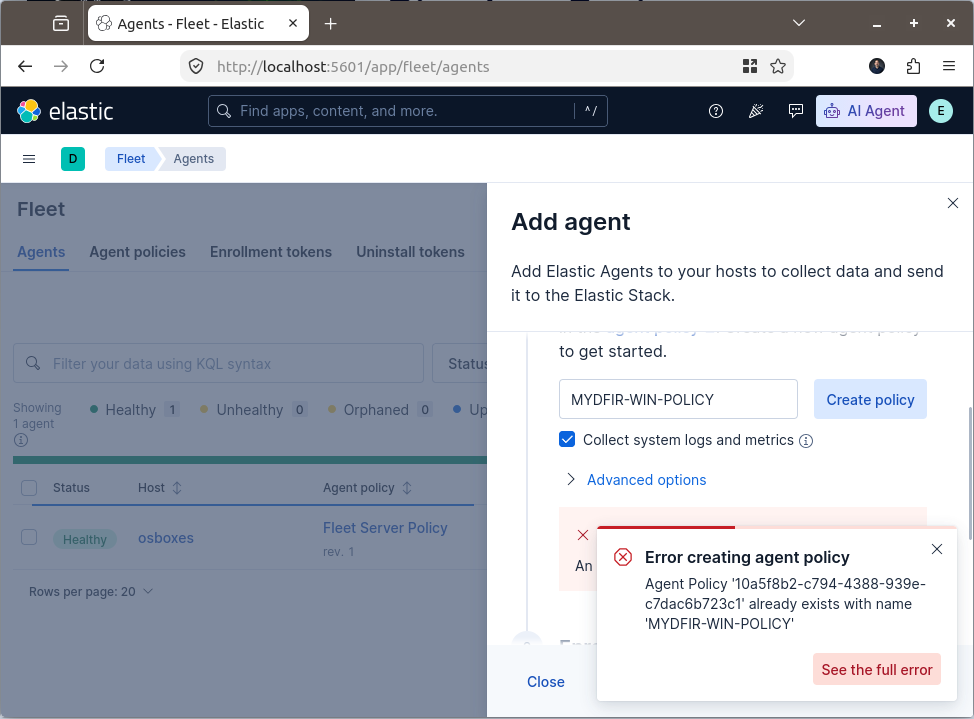Select all agents header checkbox
974x719 pixels.
pyautogui.click(x=29, y=488)
